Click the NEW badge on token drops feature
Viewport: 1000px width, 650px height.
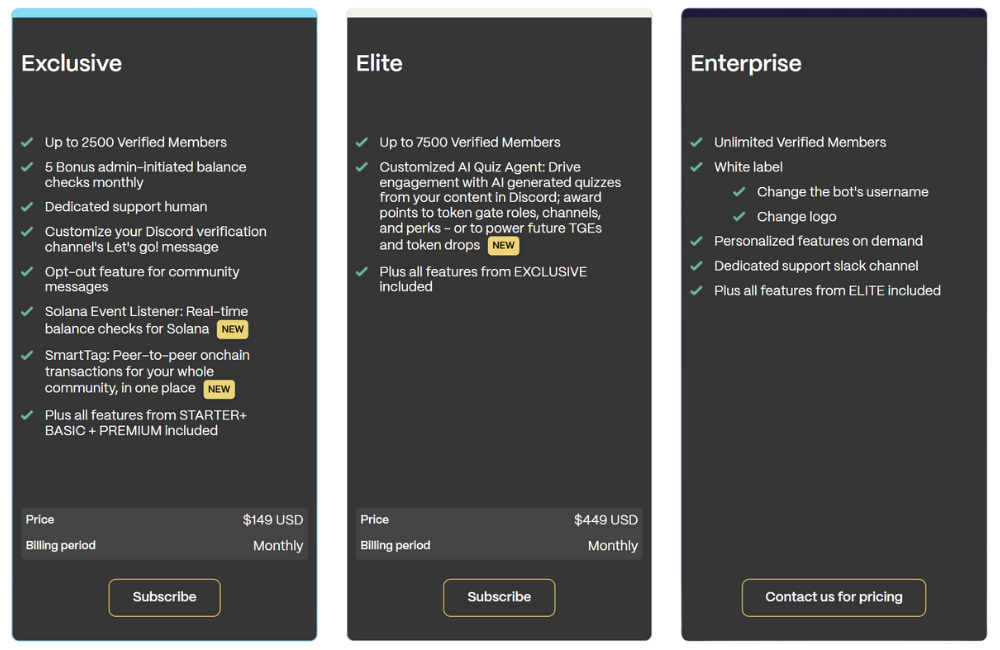503,245
